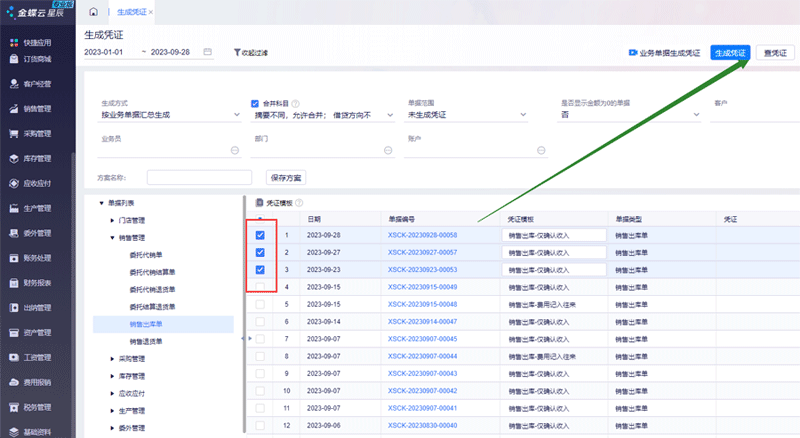Select 销售出库单 in the tree
Viewport: 800px width, 438px height.
(146, 324)
